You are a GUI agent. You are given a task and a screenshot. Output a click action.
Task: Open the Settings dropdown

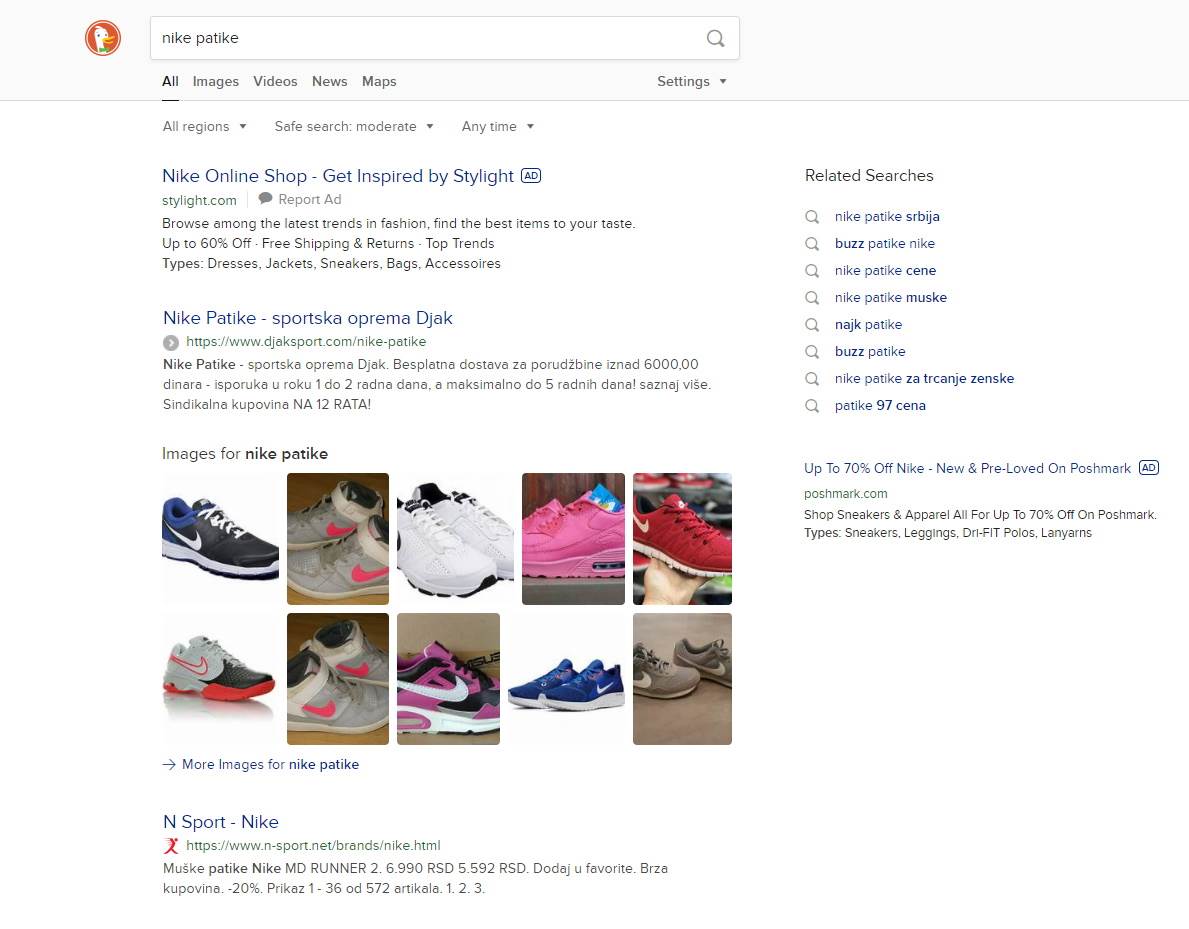tap(692, 81)
